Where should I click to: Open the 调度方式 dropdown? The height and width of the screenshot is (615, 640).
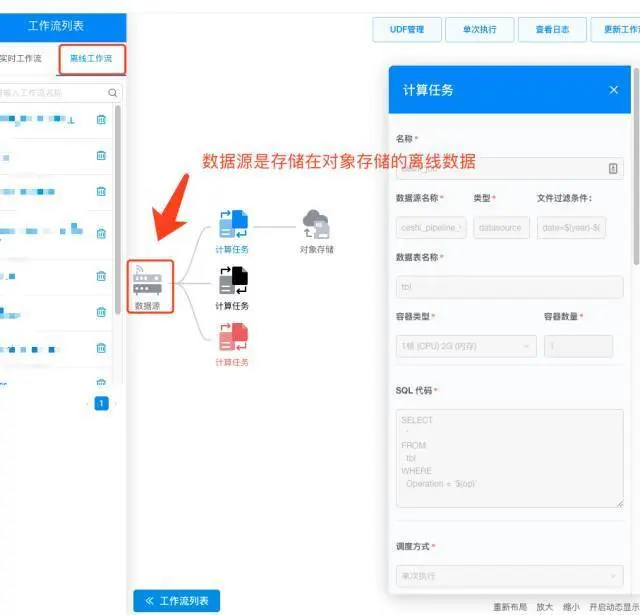point(509,576)
